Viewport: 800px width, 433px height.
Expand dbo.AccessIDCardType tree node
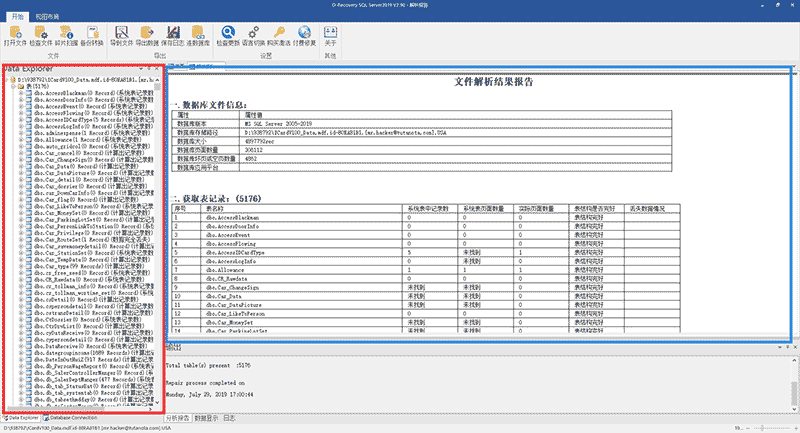point(21,120)
